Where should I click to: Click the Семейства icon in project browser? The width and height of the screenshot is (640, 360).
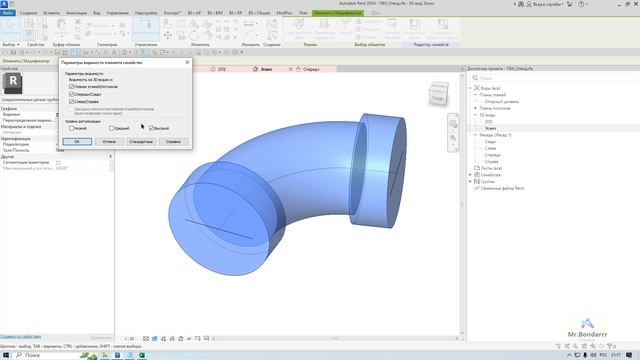tap(477, 175)
